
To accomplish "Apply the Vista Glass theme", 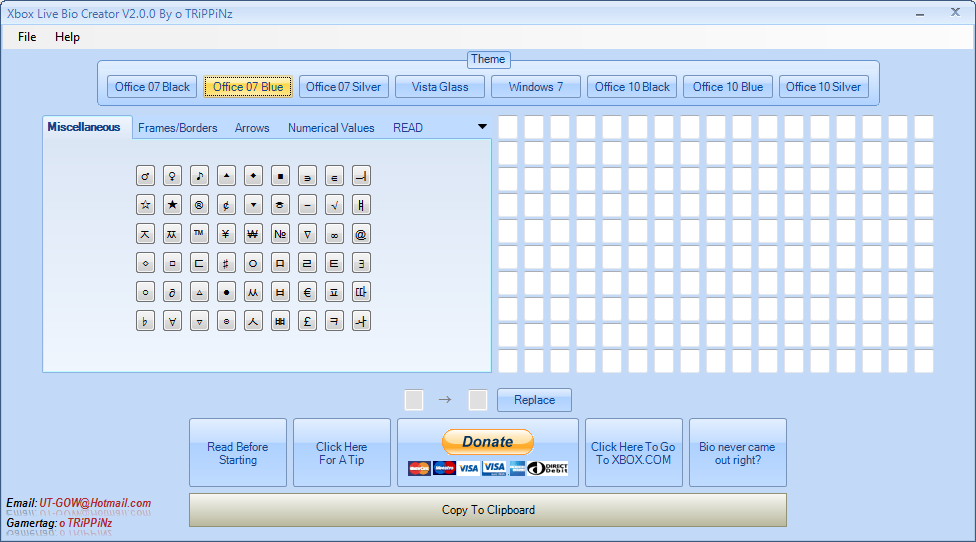I will tap(439, 86).
